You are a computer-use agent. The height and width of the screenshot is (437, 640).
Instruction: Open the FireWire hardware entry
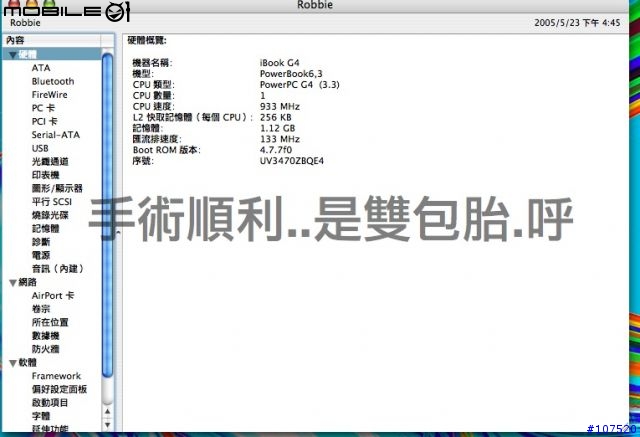click(49, 95)
